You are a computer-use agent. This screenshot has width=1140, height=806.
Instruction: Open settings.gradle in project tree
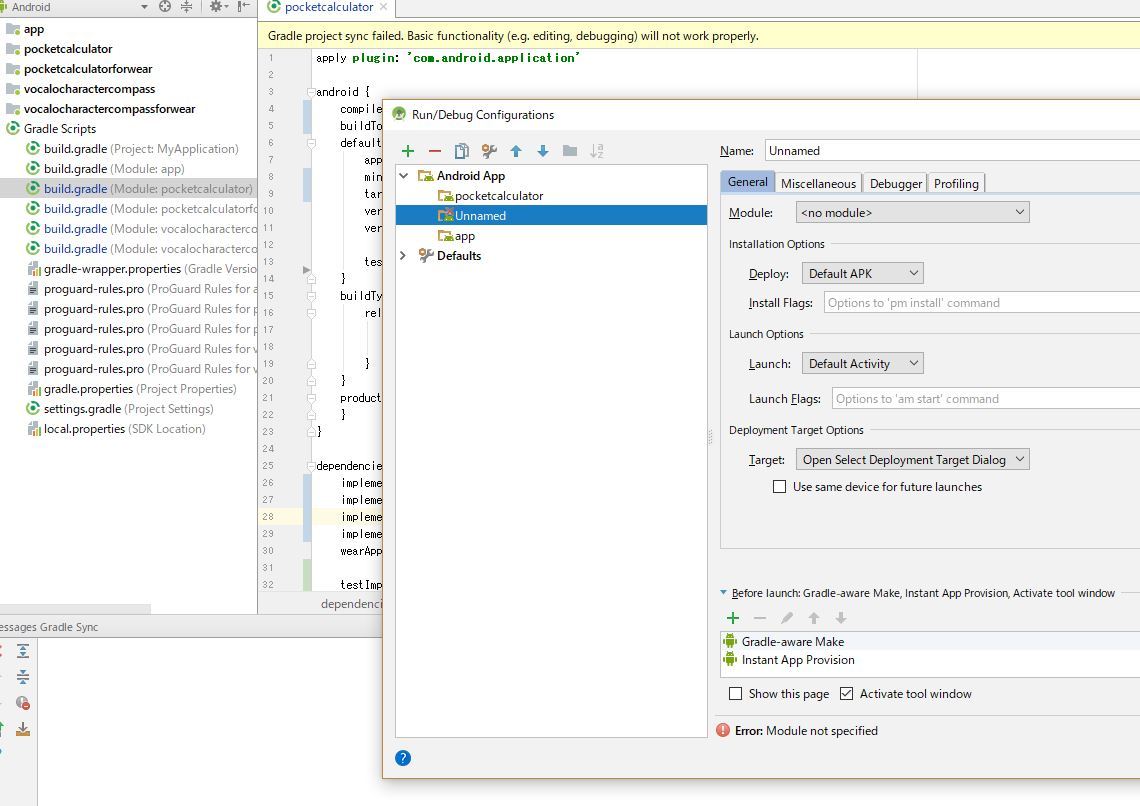pos(82,409)
